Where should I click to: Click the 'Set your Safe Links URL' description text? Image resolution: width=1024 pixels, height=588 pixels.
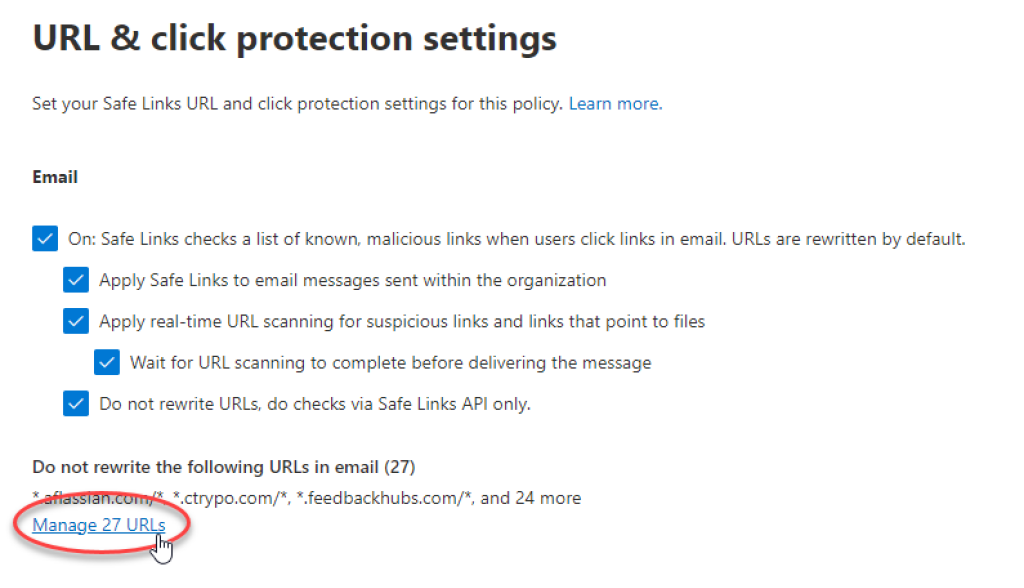click(298, 104)
